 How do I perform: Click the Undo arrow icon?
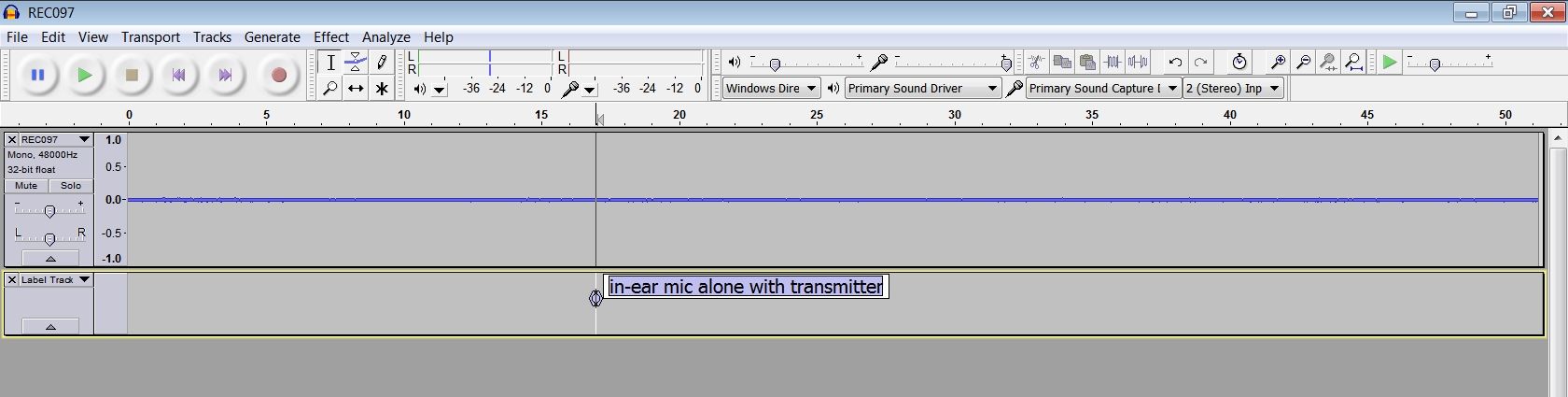click(x=1175, y=63)
